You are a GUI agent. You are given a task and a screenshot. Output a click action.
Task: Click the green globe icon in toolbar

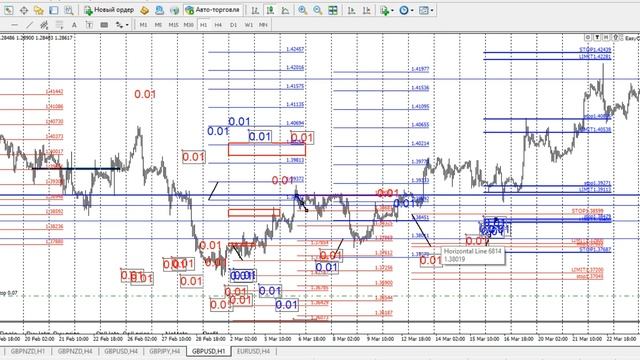point(174,10)
